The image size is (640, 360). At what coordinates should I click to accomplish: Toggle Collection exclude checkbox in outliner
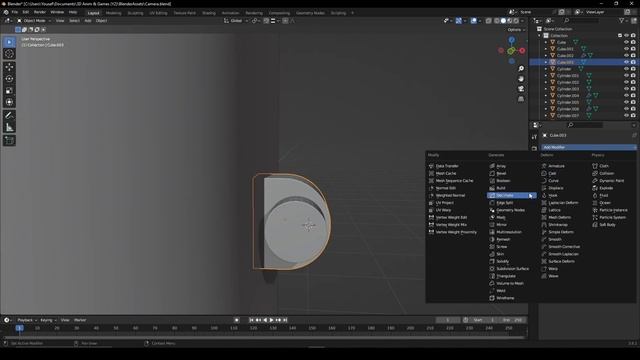click(x=620, y=36)
